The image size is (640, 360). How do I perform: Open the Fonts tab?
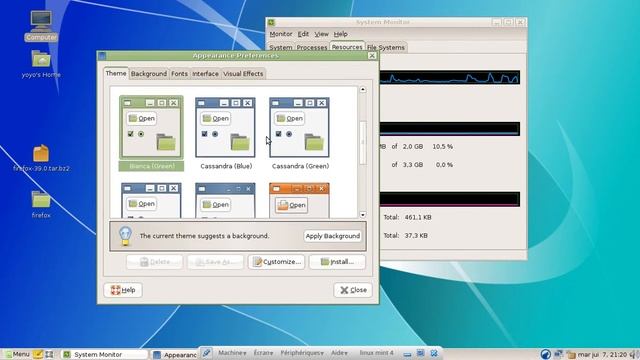click(x=179, y=74)
